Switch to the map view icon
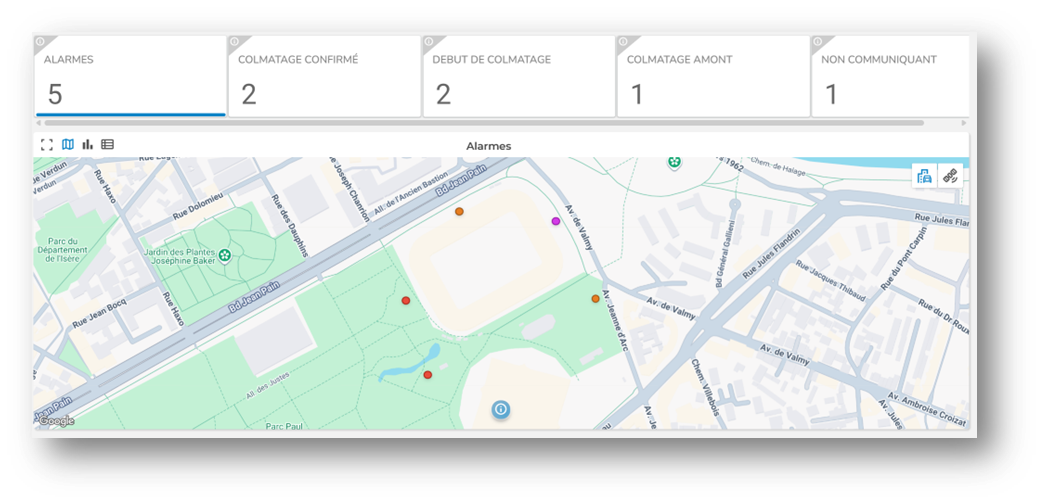This screenshot has width=1042, height=503. click(68, 145)
